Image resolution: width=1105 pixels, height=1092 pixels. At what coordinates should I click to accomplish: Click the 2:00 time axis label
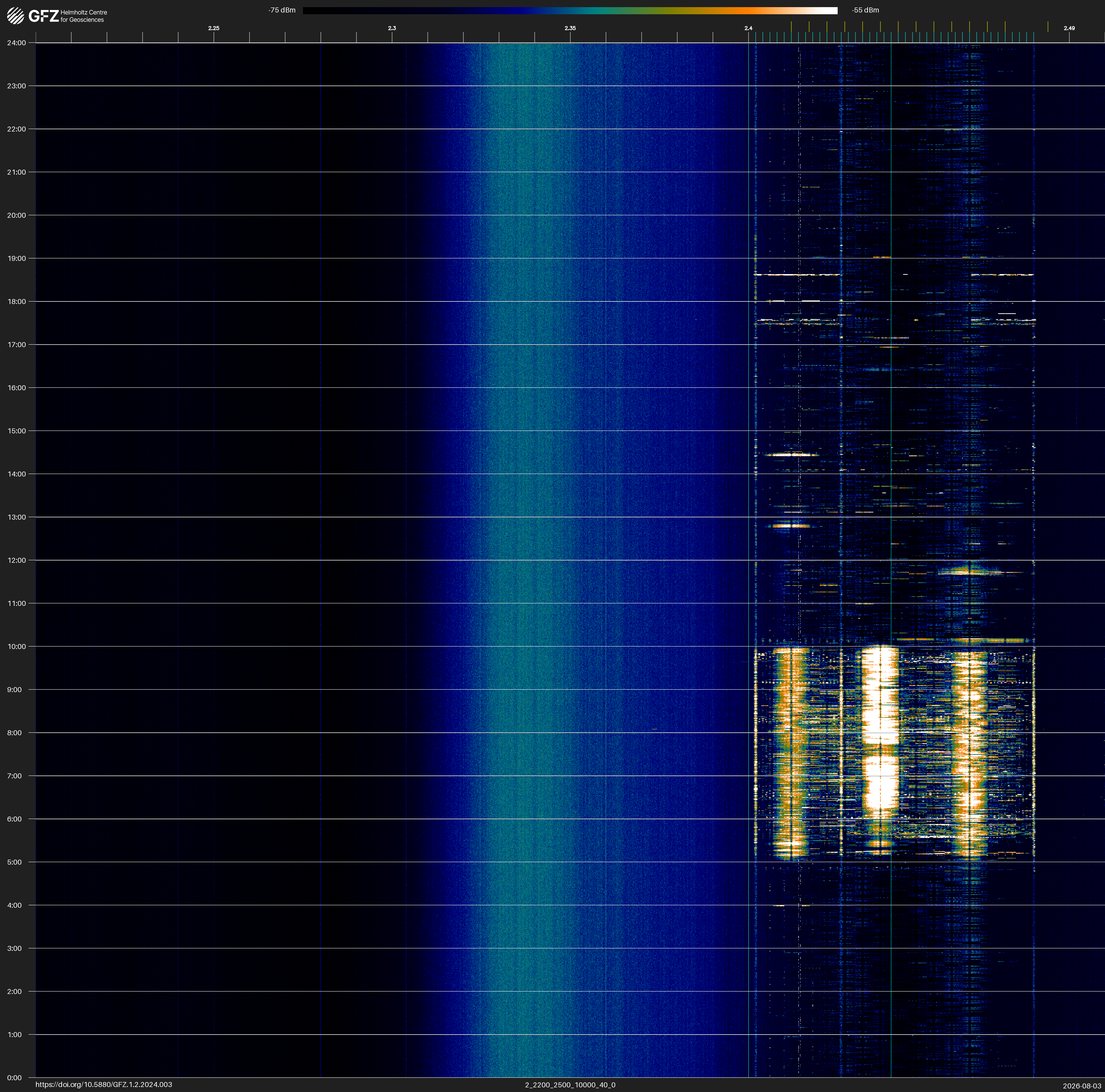click(x=14, y=991)
